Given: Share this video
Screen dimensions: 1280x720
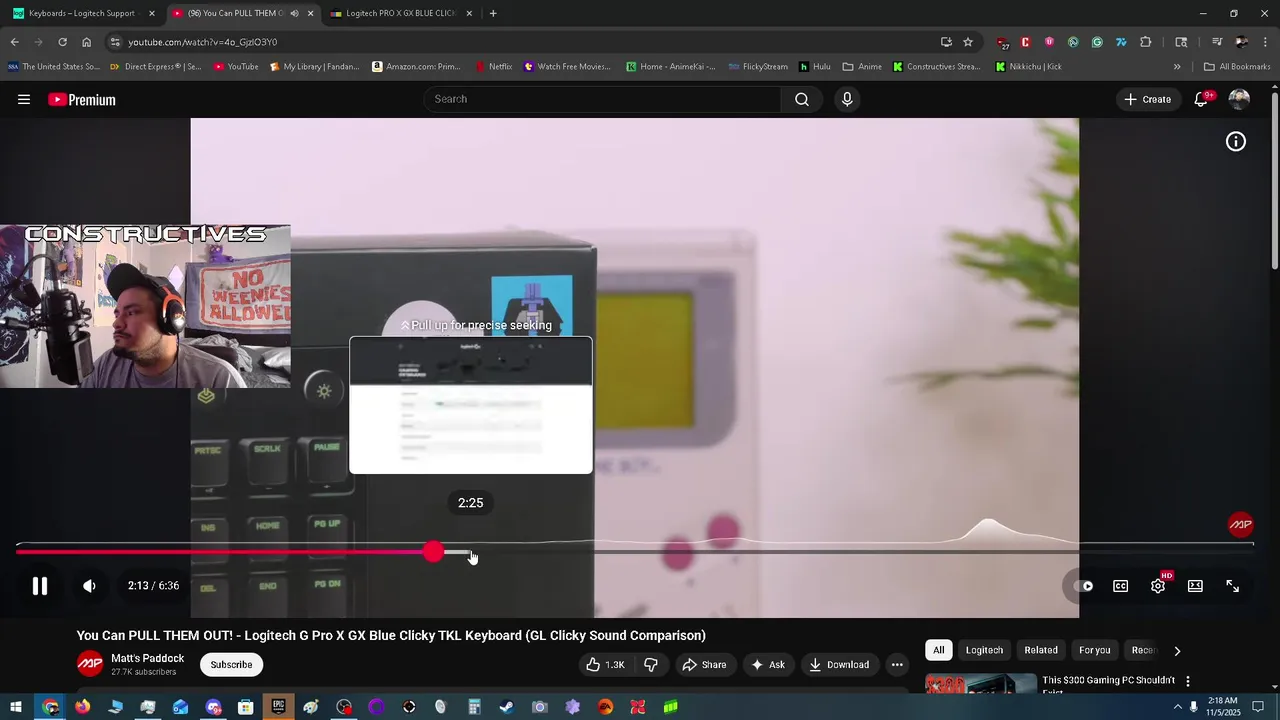Looking at the screenshot, I should pyautogui.click(x=704, y=665).
